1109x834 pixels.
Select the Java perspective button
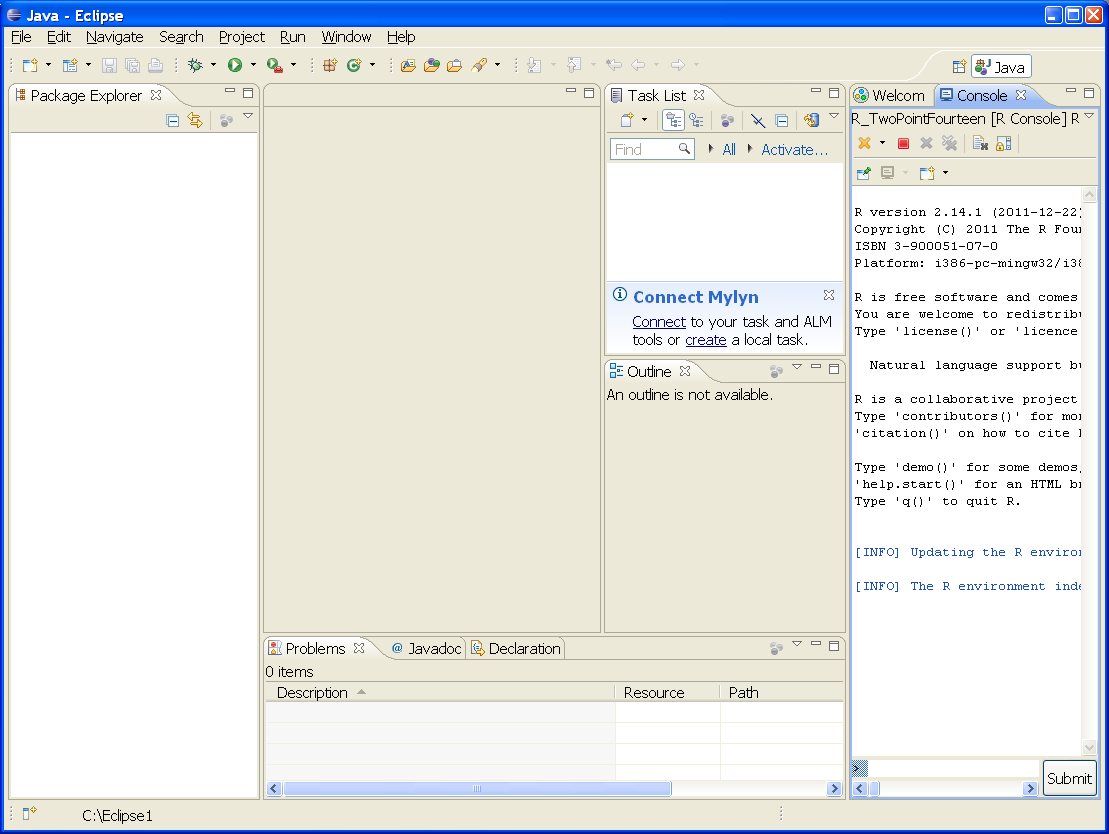pyautogui.click(x=1001, y=66)
